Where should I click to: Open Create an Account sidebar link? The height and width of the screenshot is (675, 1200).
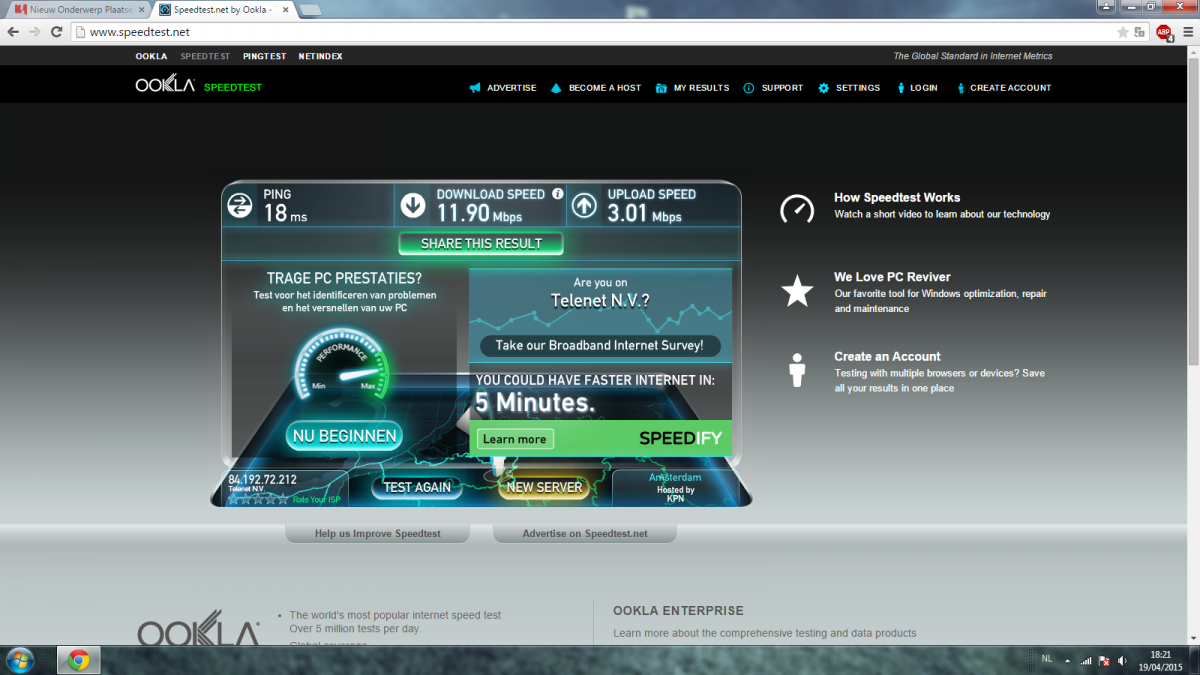click(887, 356)
